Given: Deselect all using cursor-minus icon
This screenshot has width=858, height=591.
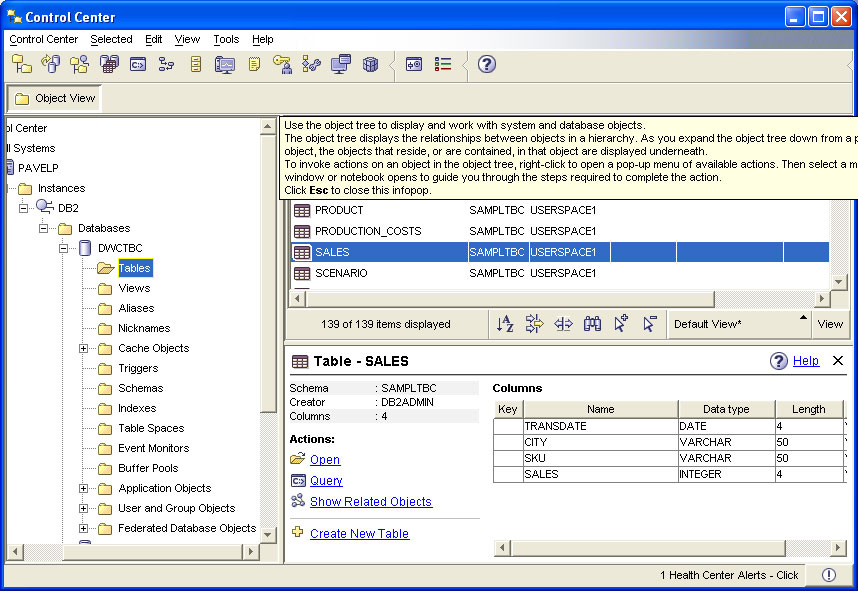Looking at the screenshot, I should click(650, 324).
